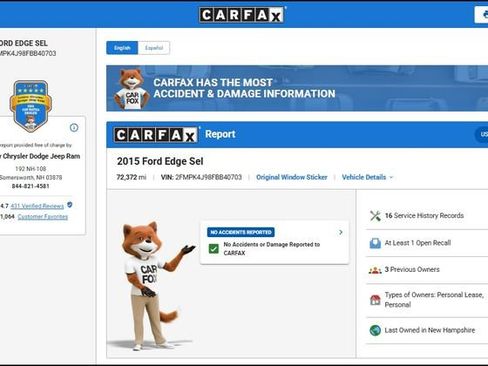Click the CARFAX logo in top header
488x366 pixels.
tap(242, 15)
